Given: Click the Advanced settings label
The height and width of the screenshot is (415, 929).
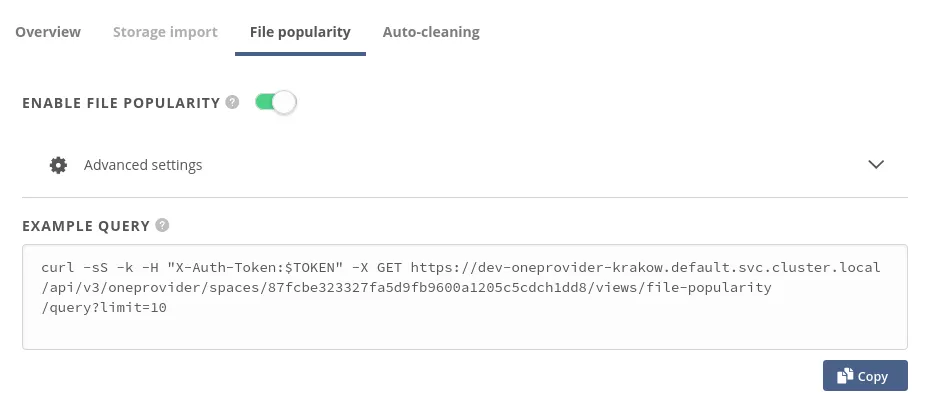Looking at the screenshot, I should pos(143,165).
